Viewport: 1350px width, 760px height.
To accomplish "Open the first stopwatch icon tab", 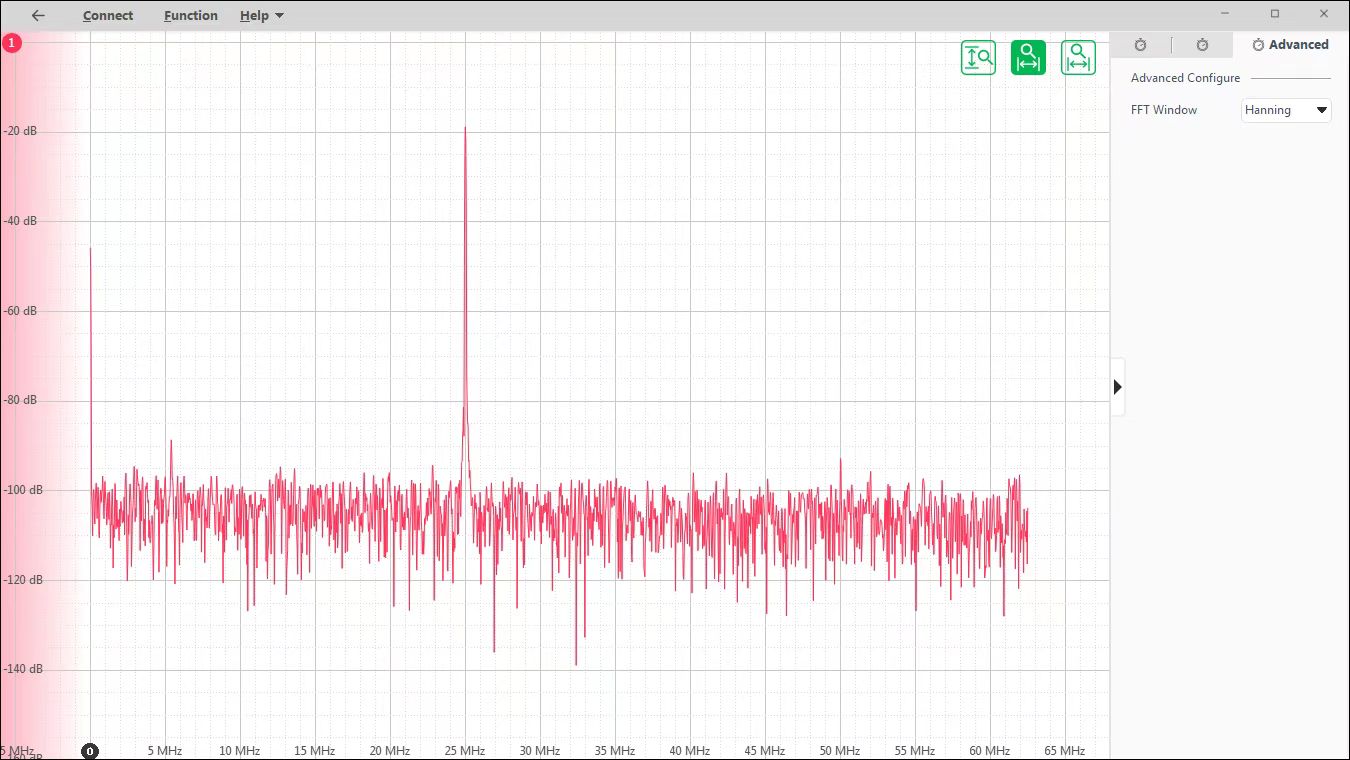I will coord(1140,45).
